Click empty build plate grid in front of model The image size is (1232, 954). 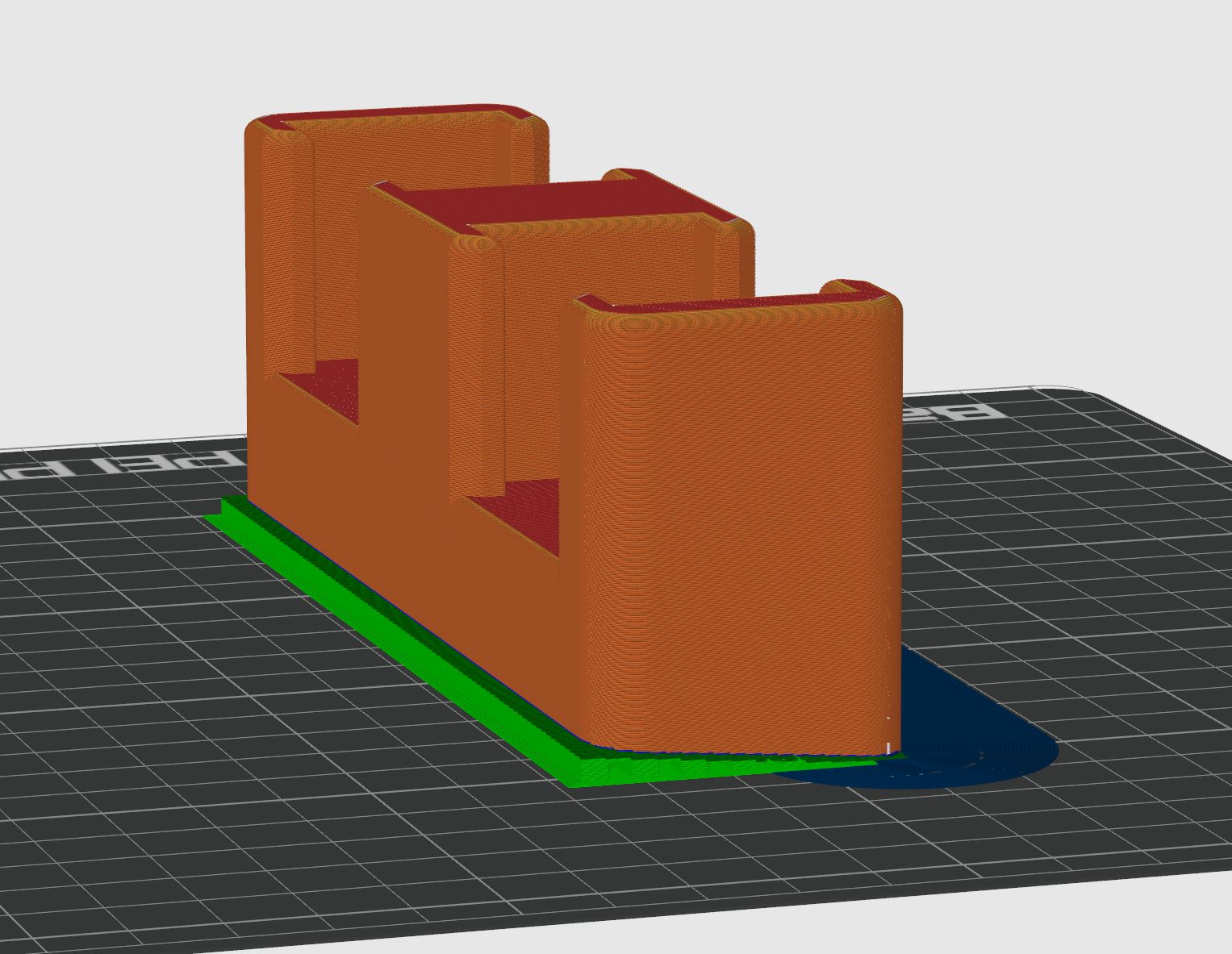(x=565, y=871)
